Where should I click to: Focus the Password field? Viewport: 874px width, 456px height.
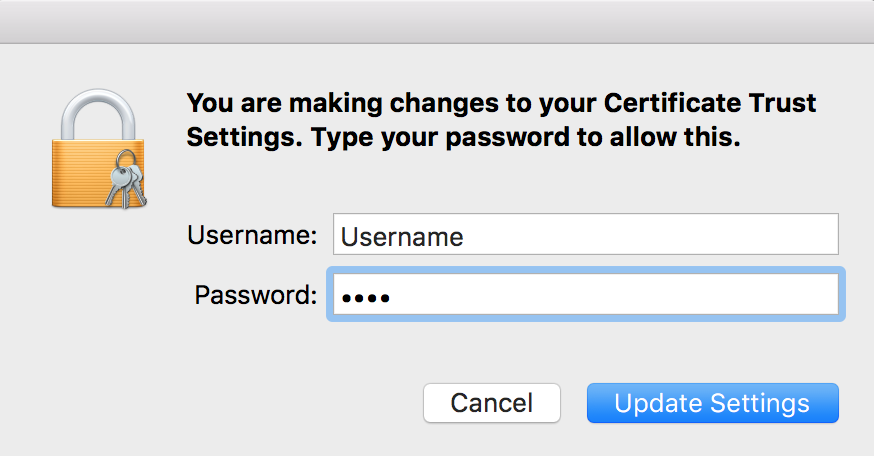click(x=585, y=294)
